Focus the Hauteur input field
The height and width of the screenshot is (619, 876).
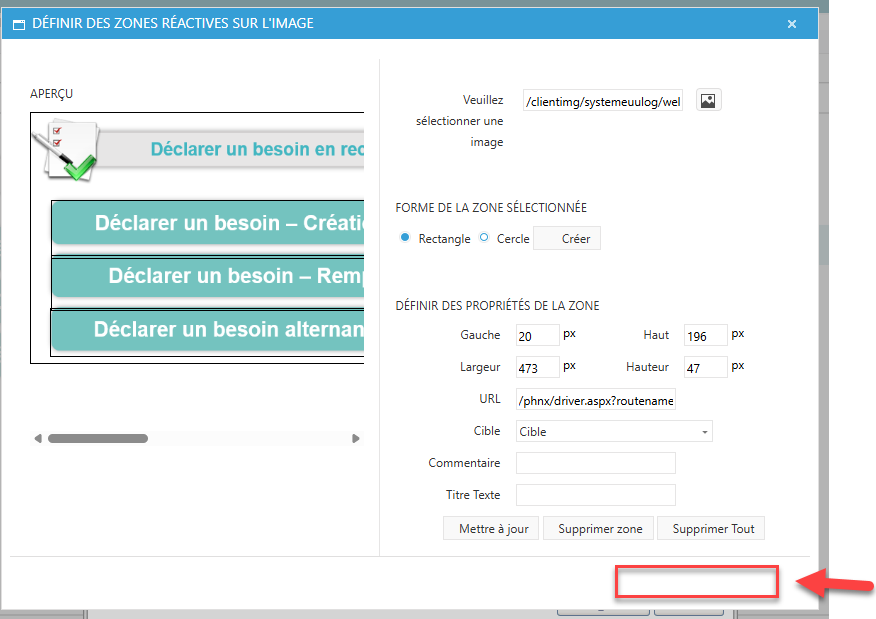point(705,368)
